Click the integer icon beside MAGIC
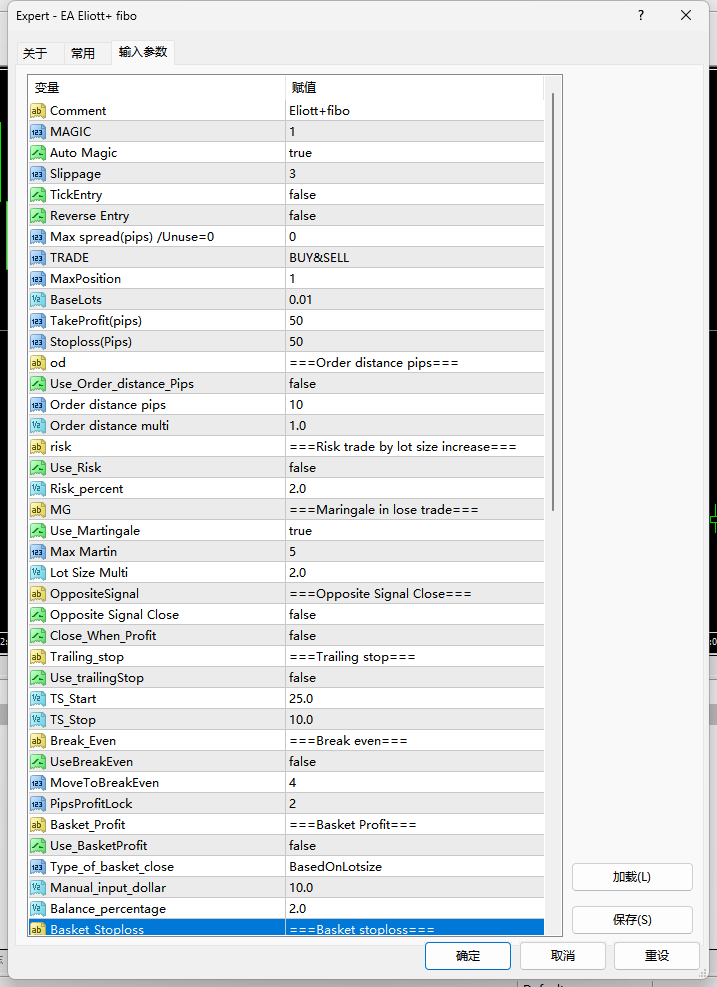This screenshot has height=987, width=717. pos(38,132)
